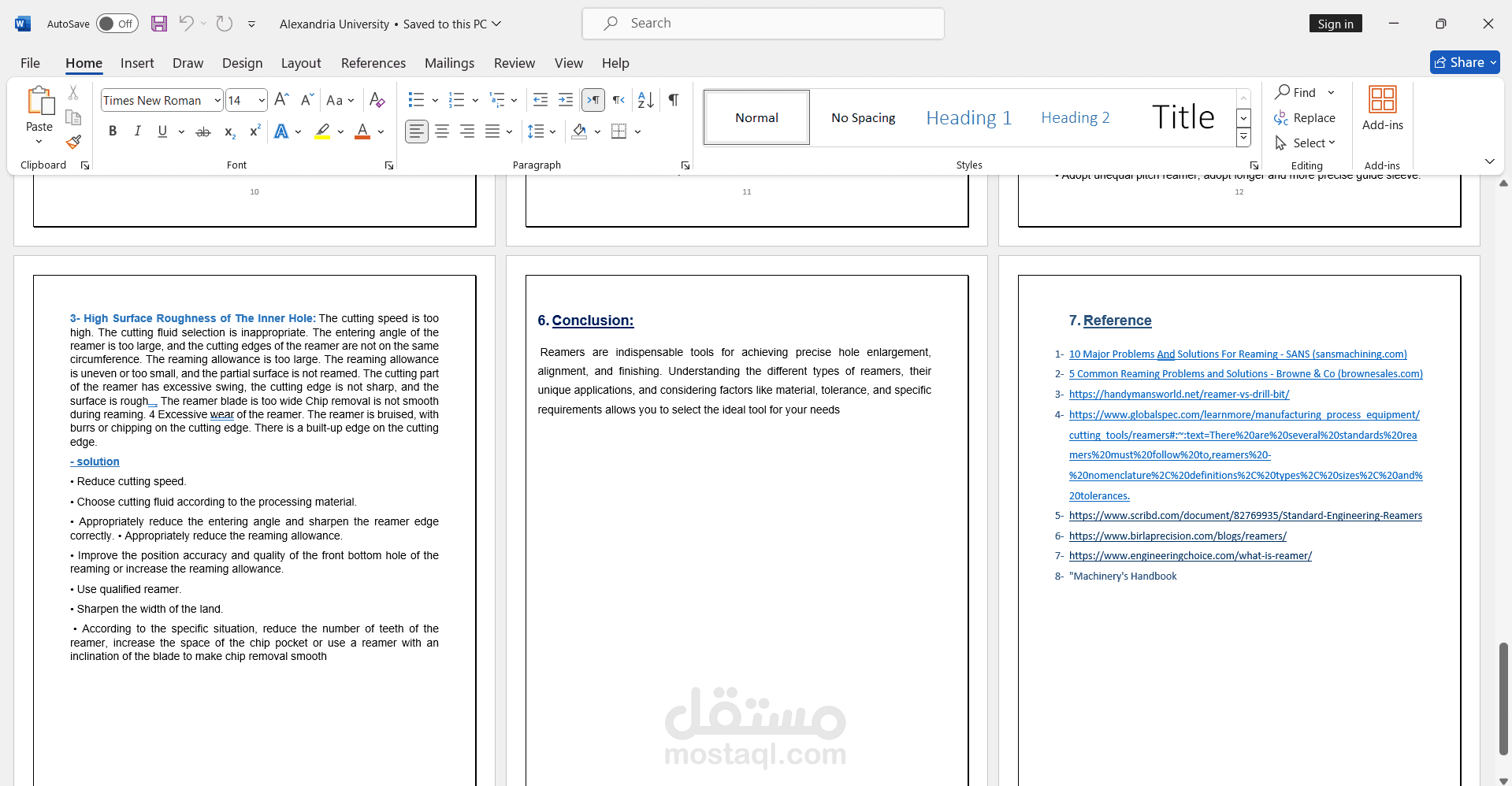
Task: Click the Paste clipboard icon
Action: (x=39, y=101)
